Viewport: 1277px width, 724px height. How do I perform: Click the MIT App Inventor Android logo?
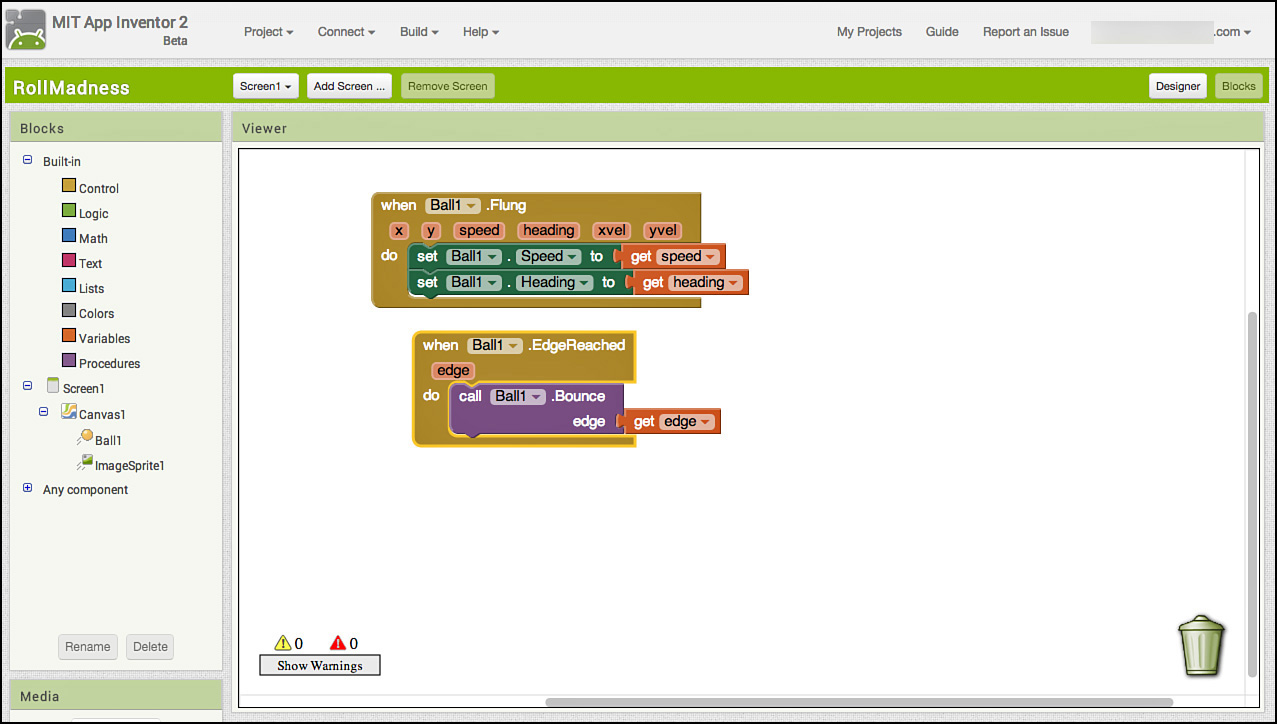click(x=25, y=30)
